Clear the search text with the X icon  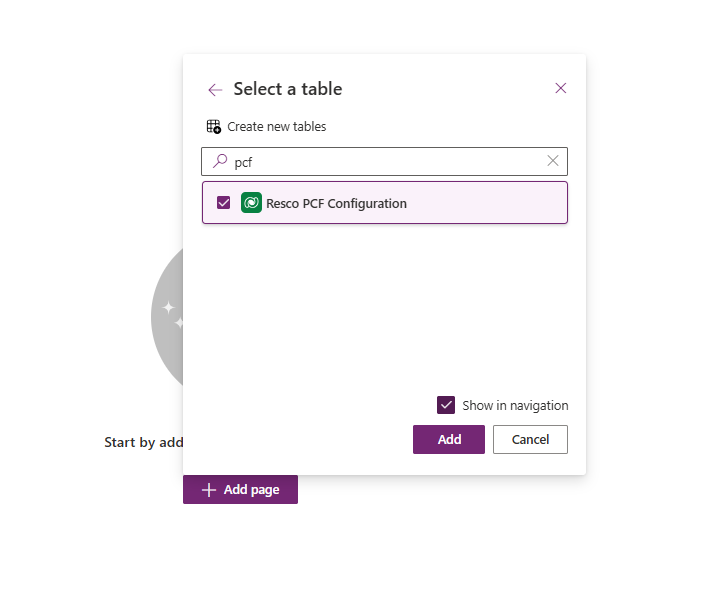tap(553, 161)
